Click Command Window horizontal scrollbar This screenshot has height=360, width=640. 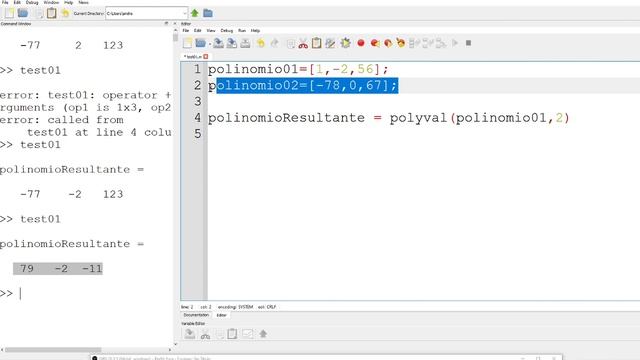coord(53,350)
